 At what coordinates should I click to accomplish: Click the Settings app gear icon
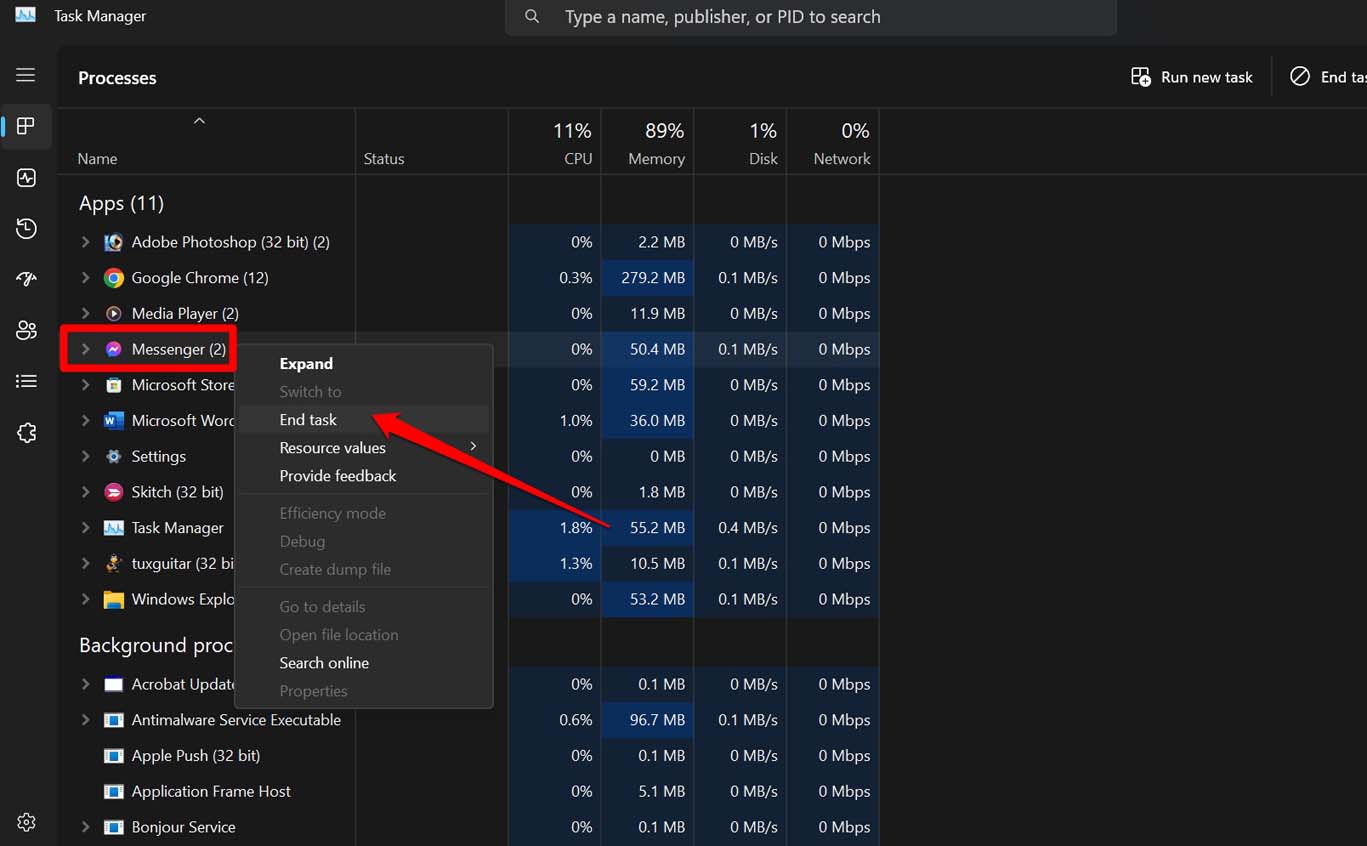coord(114,456)
